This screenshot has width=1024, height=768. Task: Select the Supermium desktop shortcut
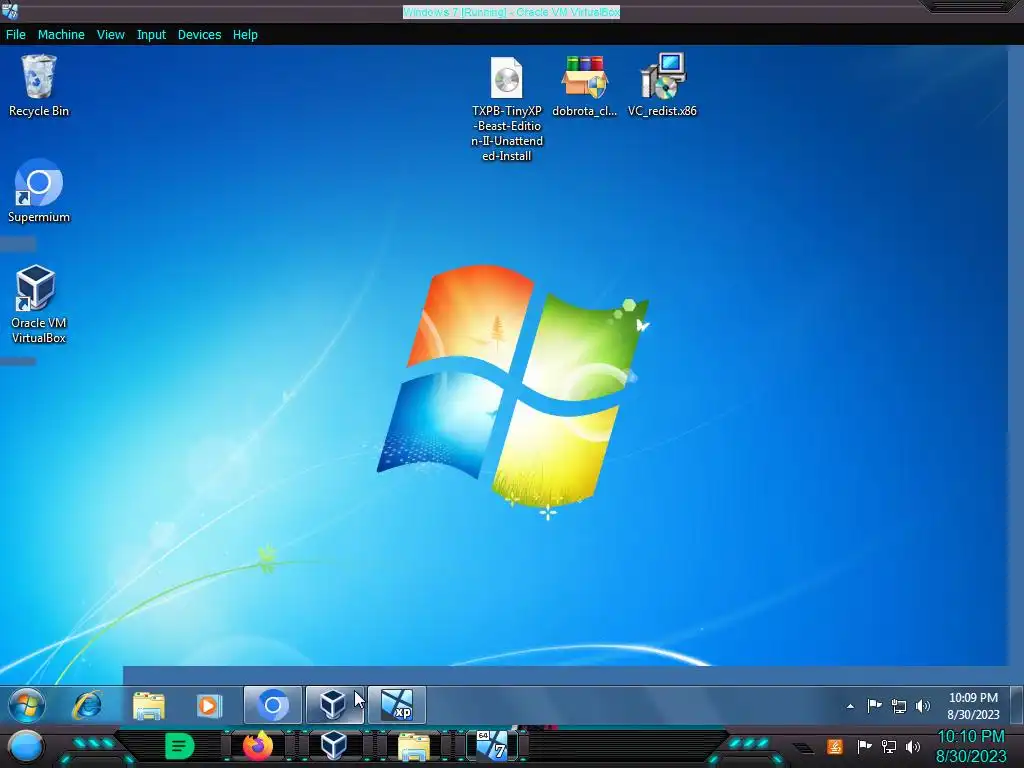pos(39,191)
